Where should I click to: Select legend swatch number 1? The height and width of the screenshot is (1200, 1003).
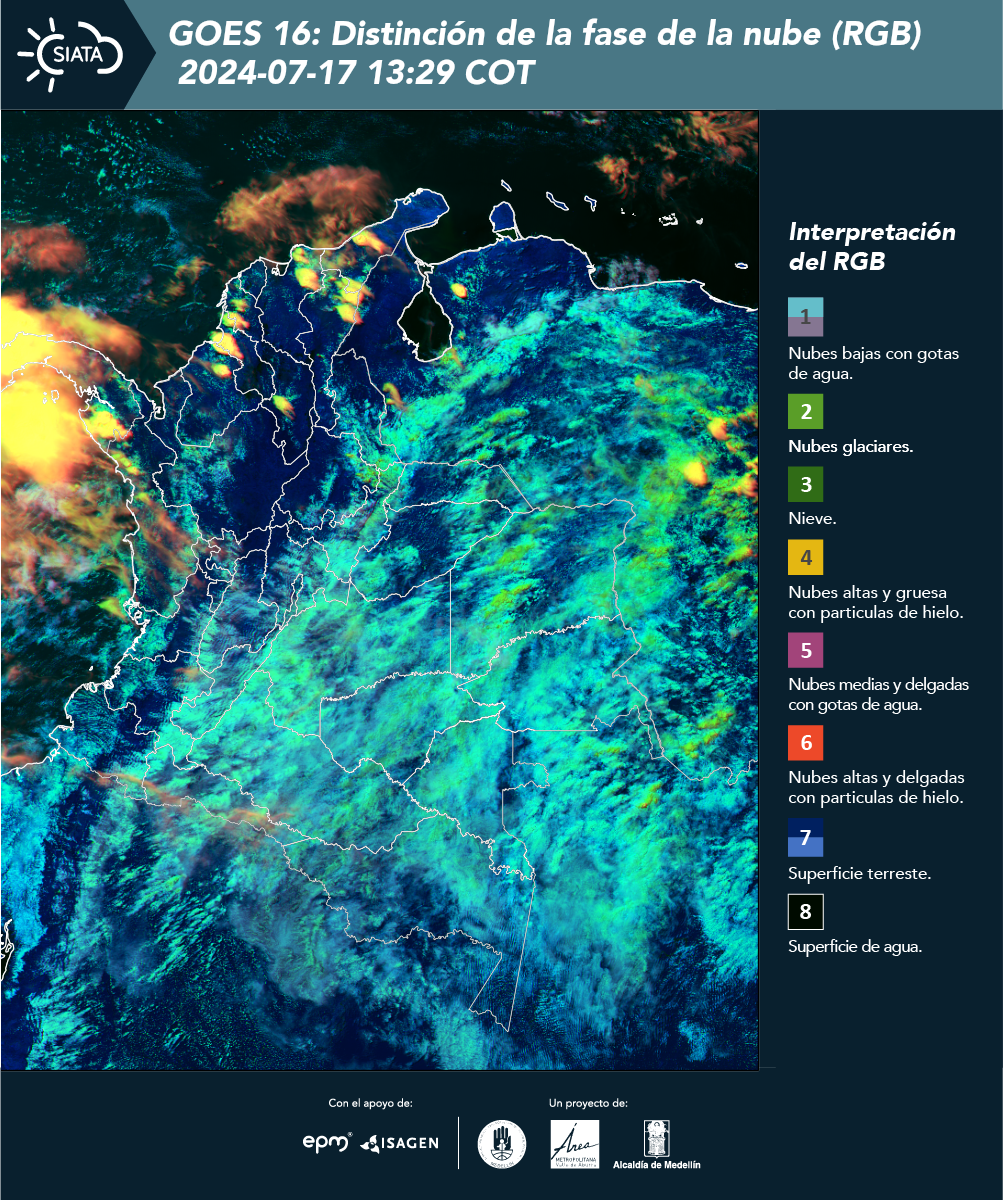click(805, 316)
